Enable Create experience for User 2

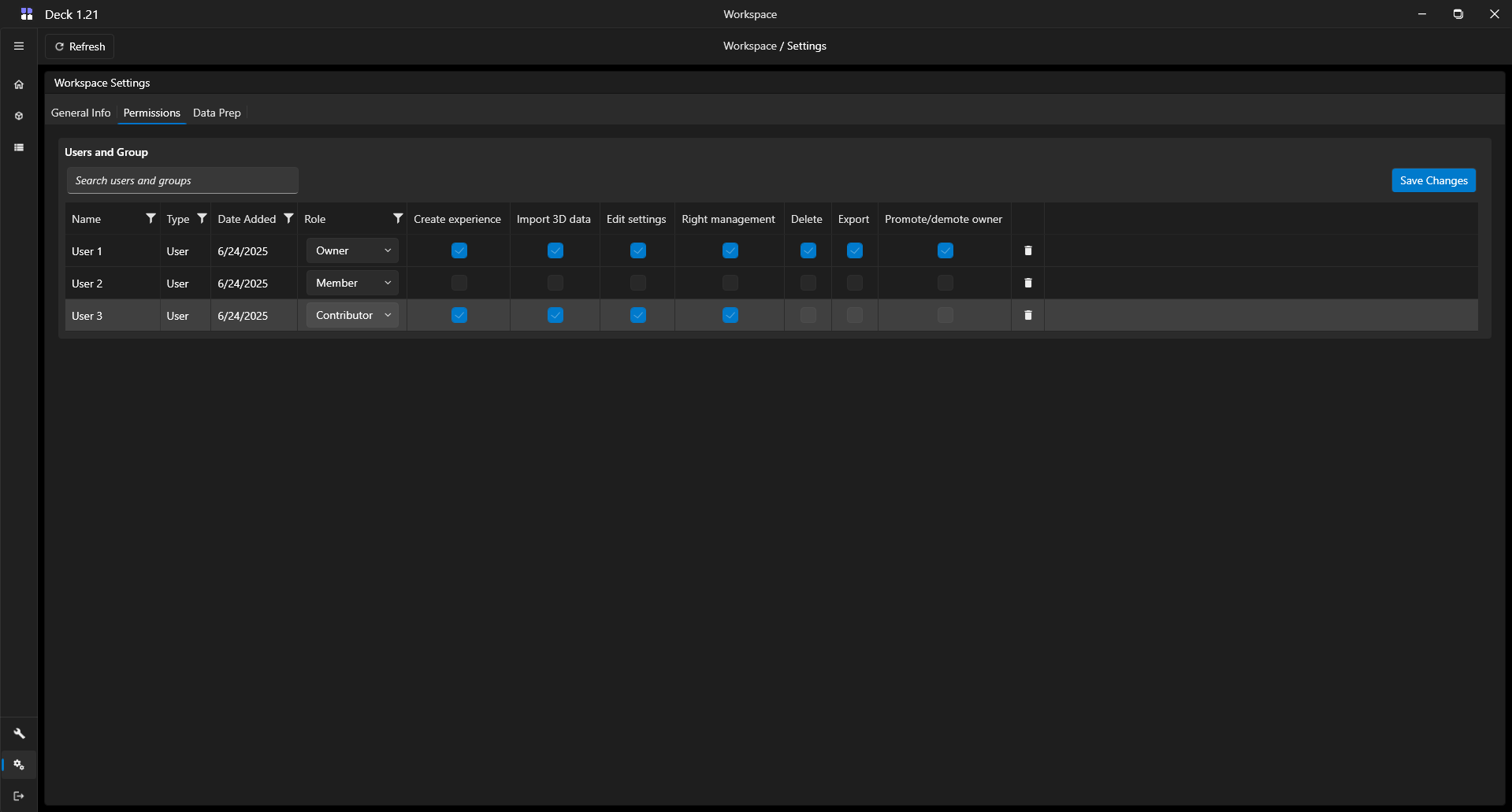point(459,283)
